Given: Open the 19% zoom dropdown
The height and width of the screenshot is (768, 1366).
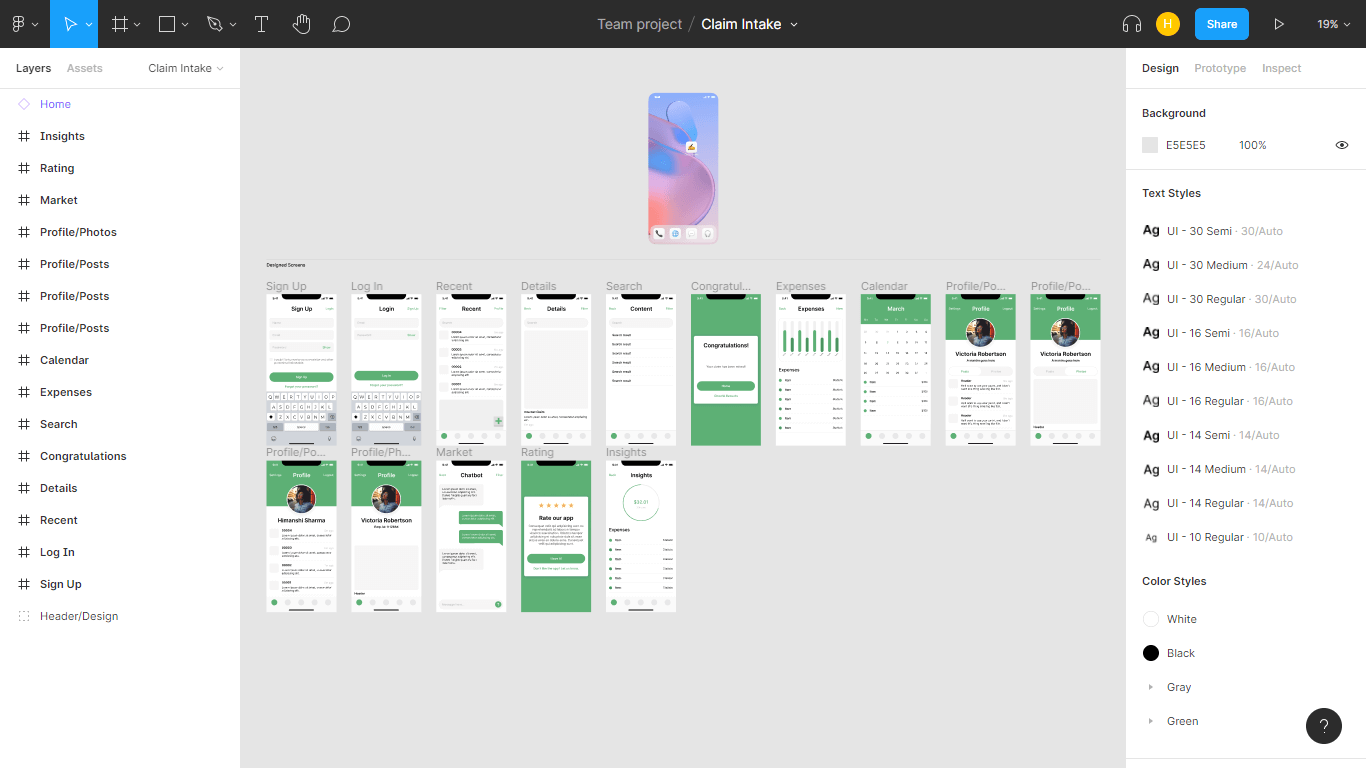Looking at the screenshot, I should [x=1333, y=24].
